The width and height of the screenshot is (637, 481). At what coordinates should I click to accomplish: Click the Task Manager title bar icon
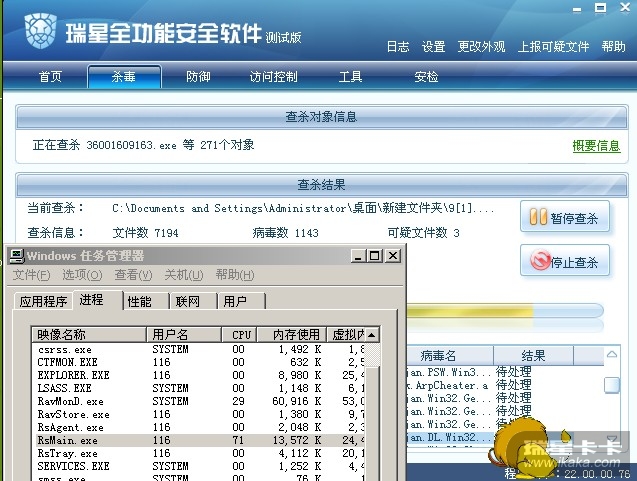[x=17, y=256]
